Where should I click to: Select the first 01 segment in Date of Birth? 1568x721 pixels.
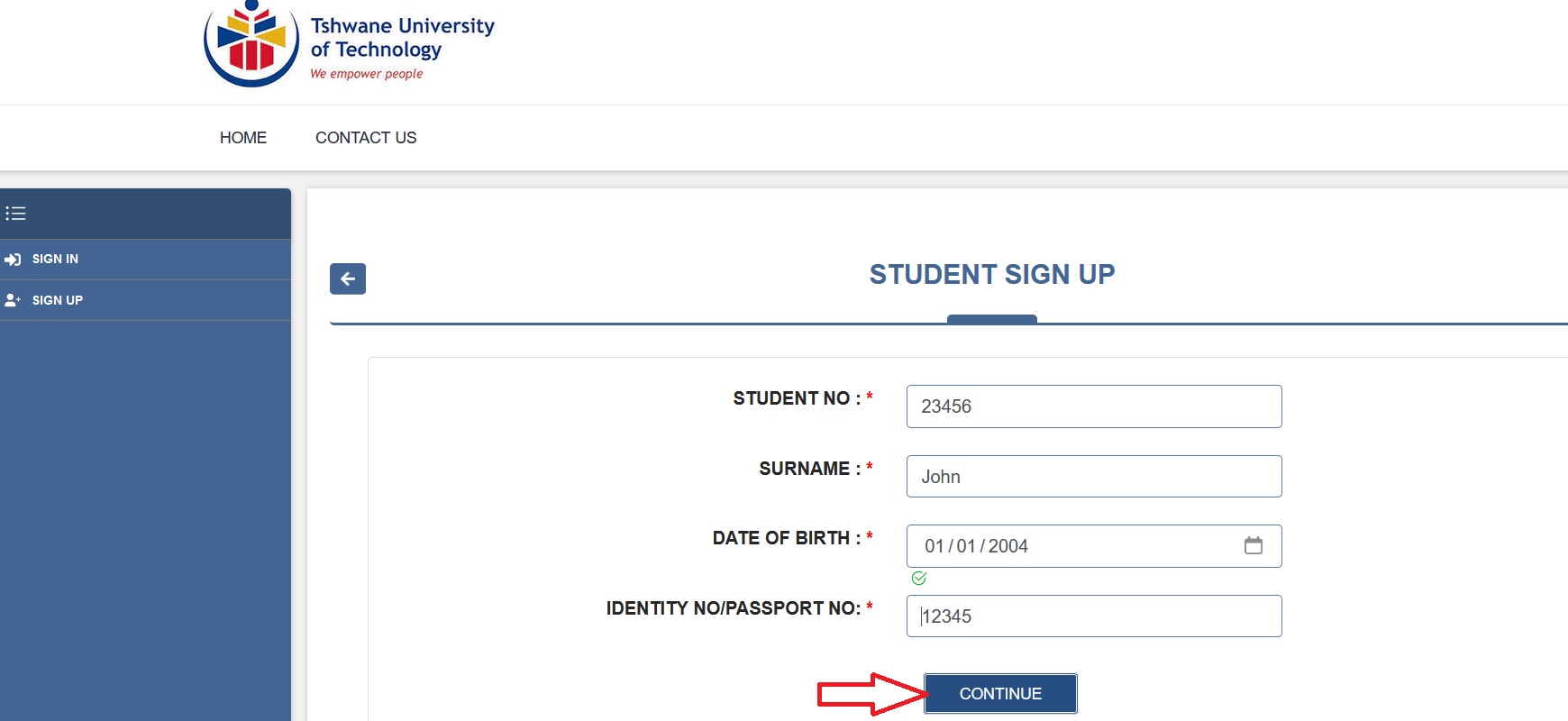click(x=934, y=546)
